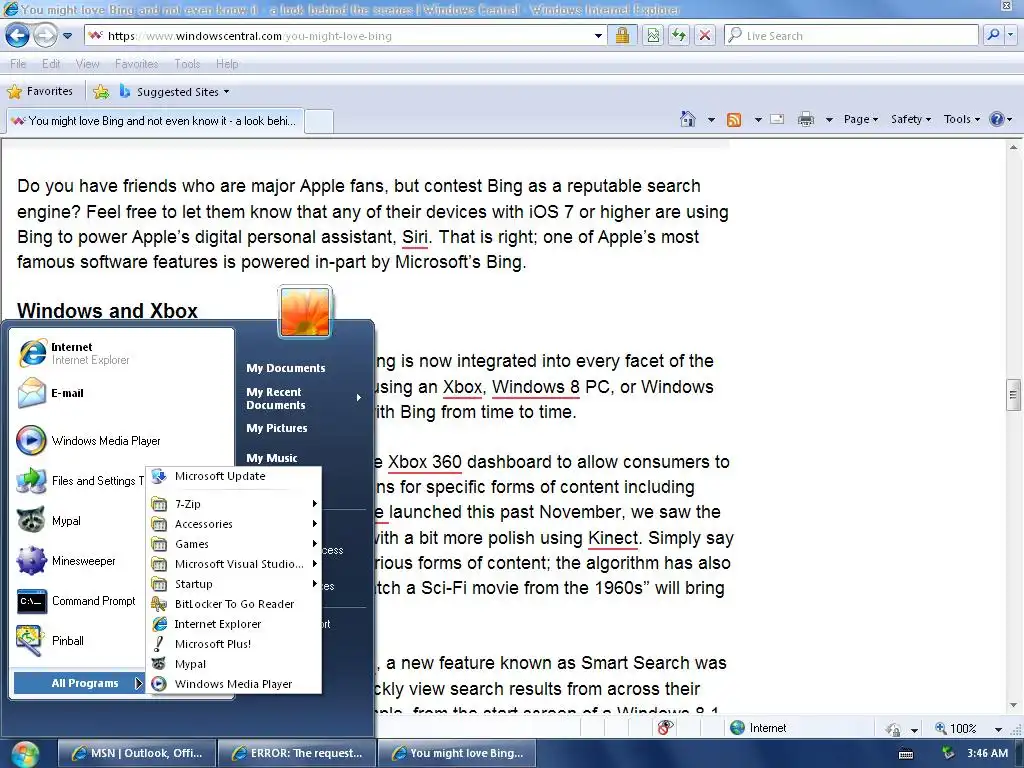Click the RSS feeds icon
Screen dimensions: 1024x768
(734, 120)
